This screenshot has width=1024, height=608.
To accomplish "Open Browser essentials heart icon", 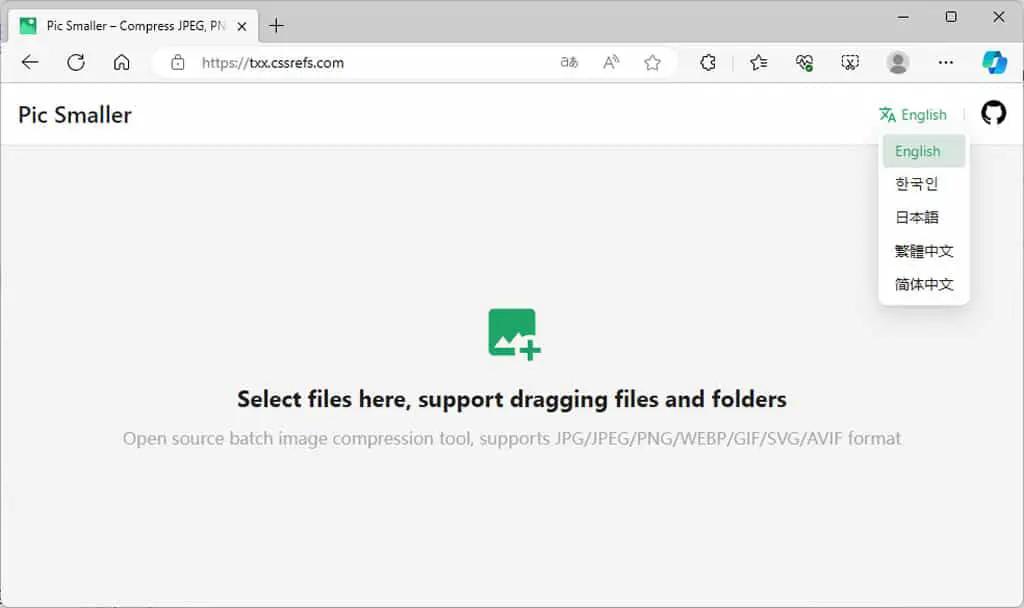I will coord(805,63).
